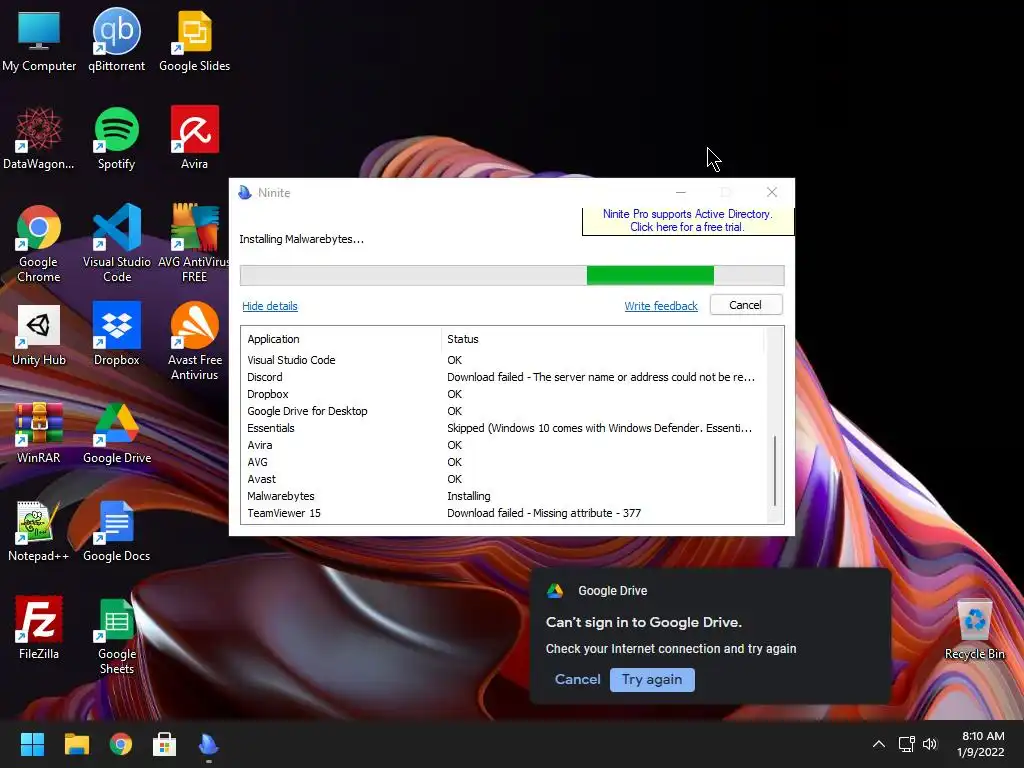
Task: Select the Google Sheets desktop shortcut
Action: [x=116, y=635]
